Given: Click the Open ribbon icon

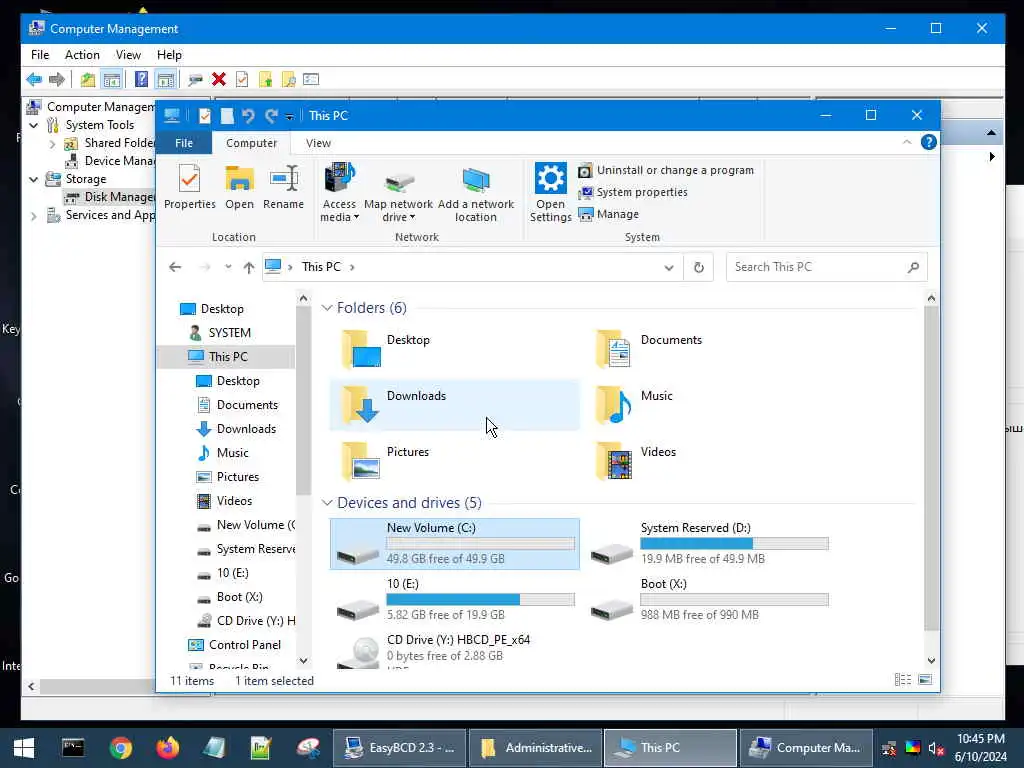Looking at the screenshot, I should click(x=239, y=188).
